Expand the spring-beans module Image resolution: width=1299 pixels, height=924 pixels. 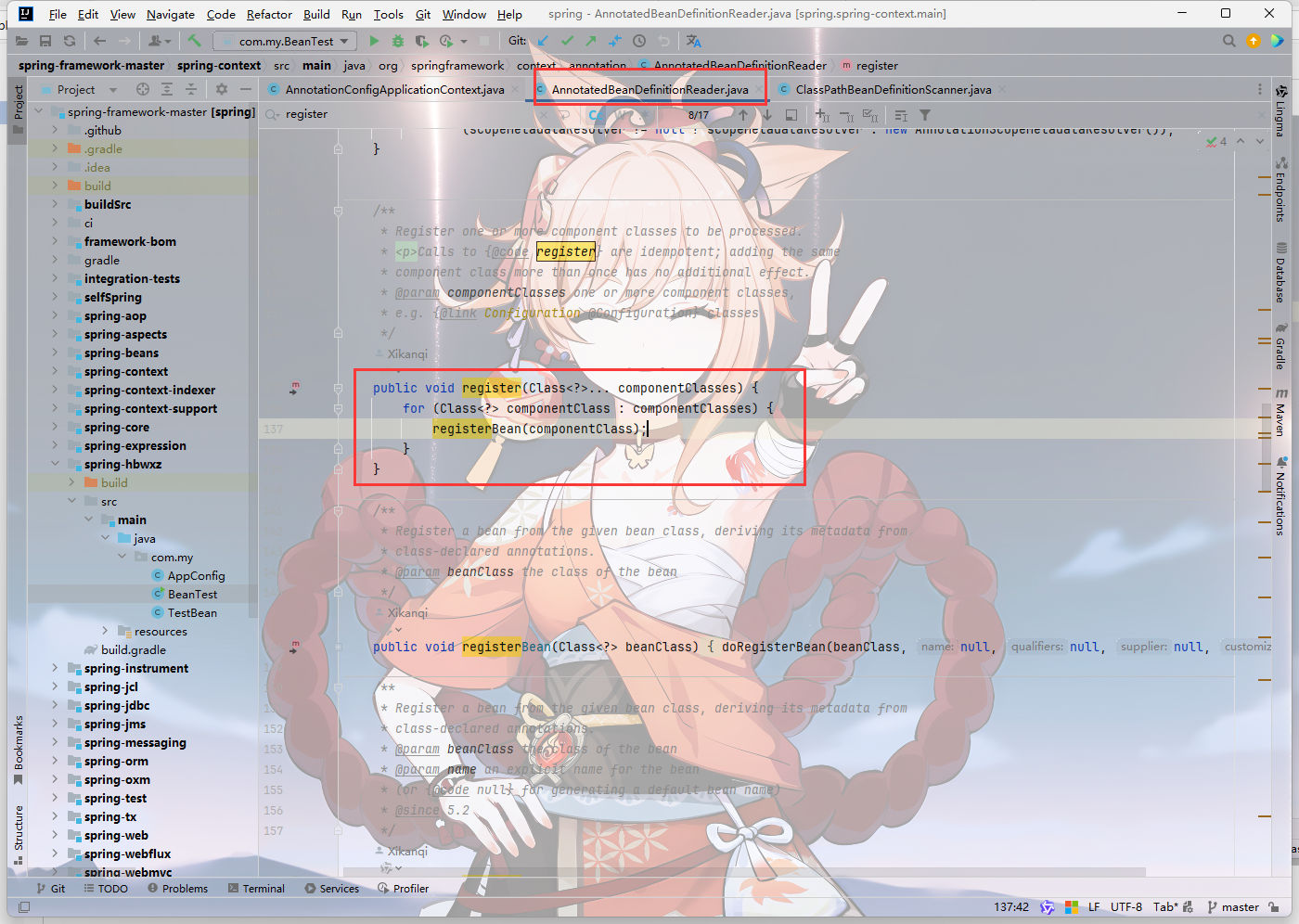[x=55, y=353]
